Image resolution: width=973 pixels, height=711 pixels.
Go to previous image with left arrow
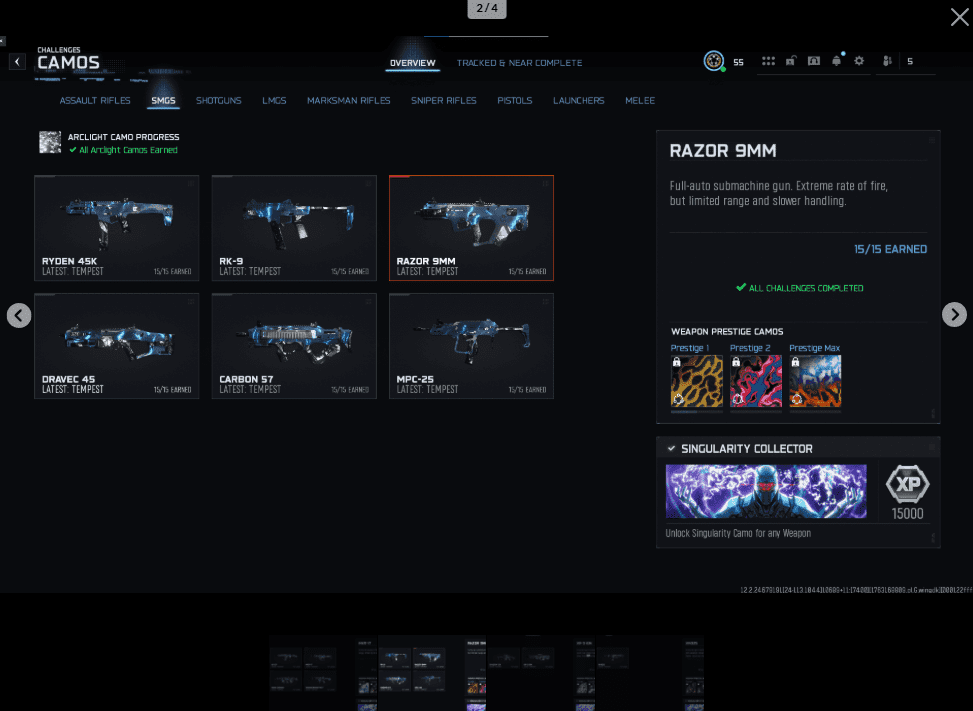pyautogui.click(x=19, y=315)
